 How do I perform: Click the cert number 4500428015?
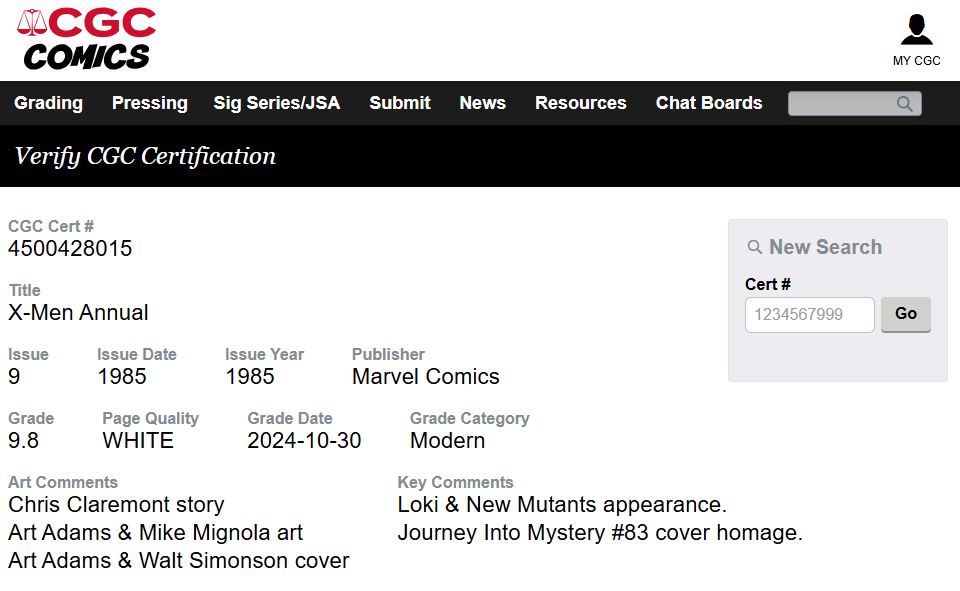tap(70, 249)
